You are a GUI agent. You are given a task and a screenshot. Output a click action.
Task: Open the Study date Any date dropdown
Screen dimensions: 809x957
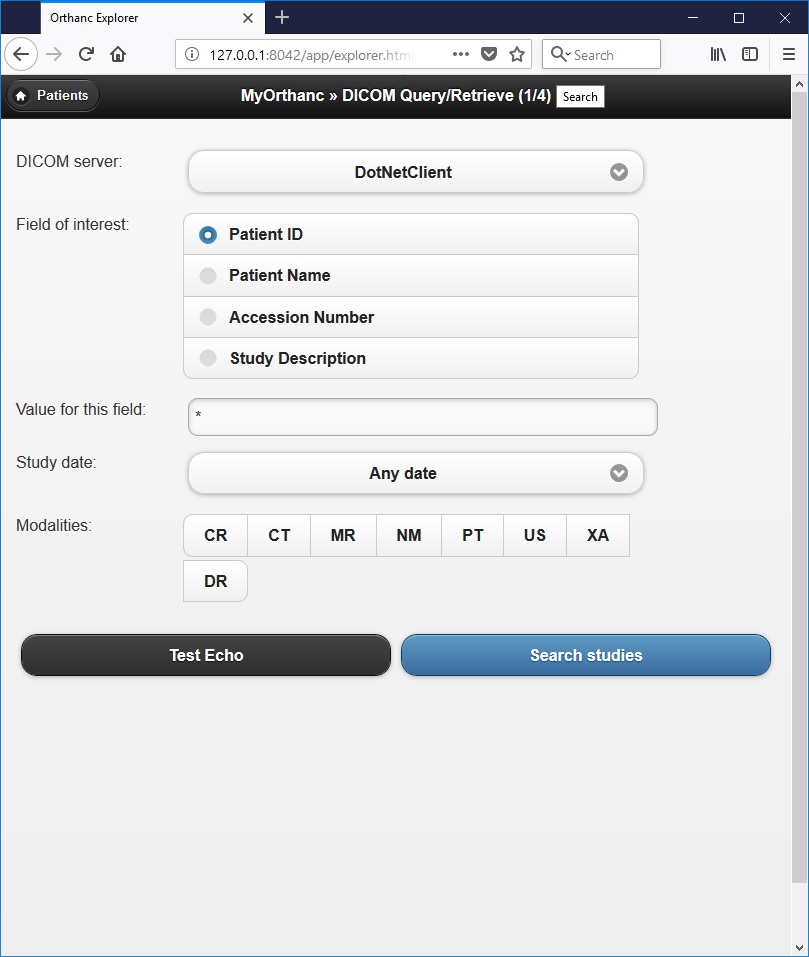pyautogui.click(x=416, y=473)
